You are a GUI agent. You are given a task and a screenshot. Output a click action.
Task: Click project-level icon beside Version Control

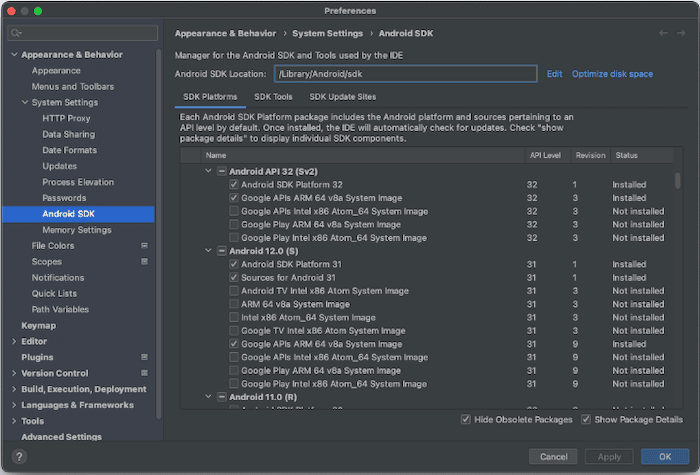tap(145, 373)
